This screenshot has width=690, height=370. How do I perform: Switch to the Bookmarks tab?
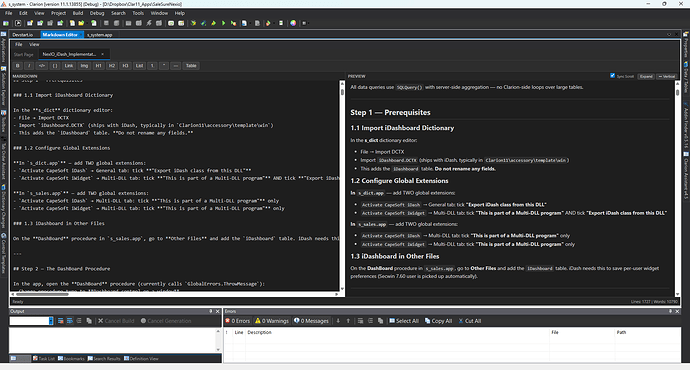tap(71, 359)
